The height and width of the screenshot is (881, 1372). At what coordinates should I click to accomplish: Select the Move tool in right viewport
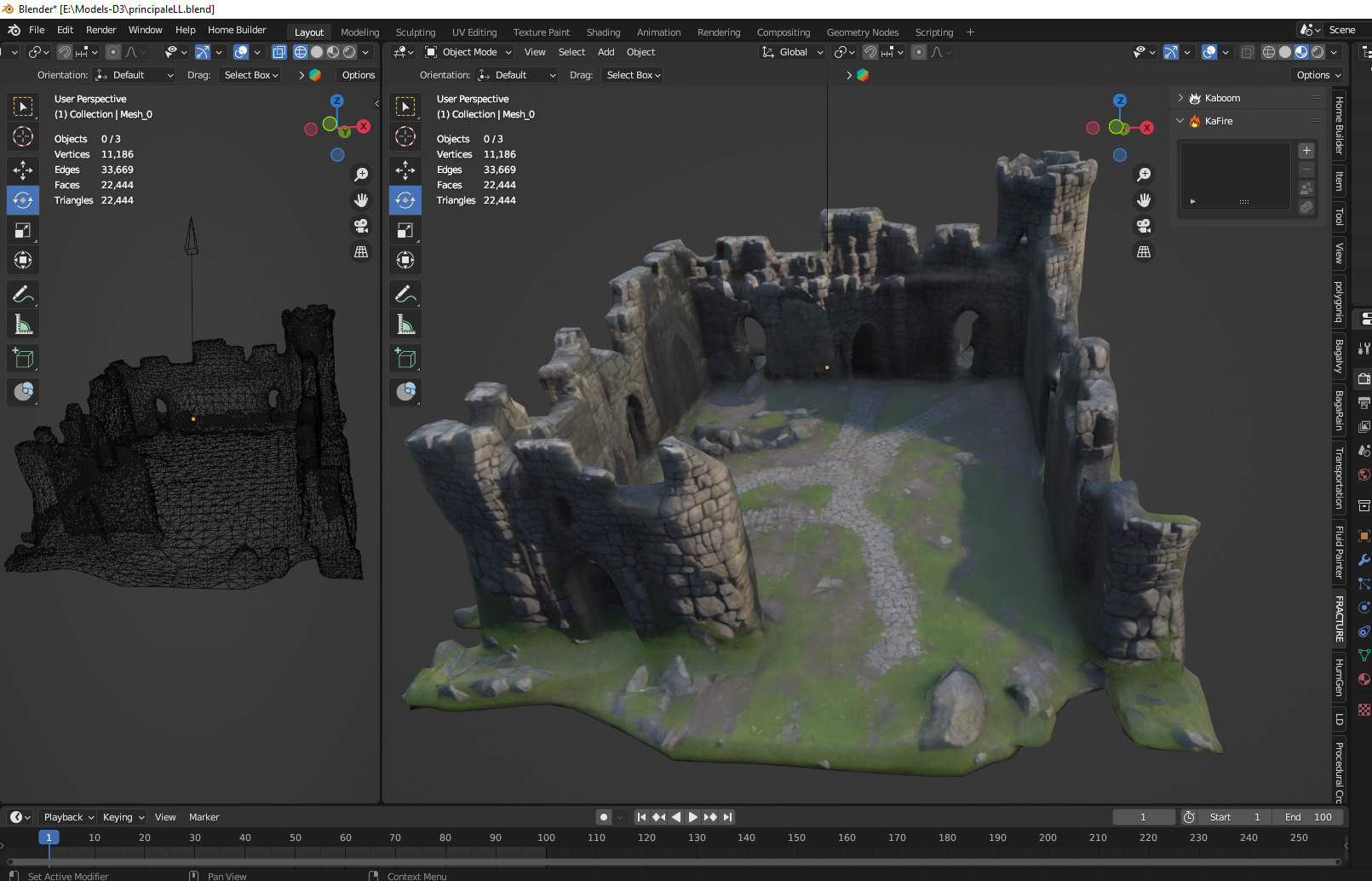(x=405, y=170)
